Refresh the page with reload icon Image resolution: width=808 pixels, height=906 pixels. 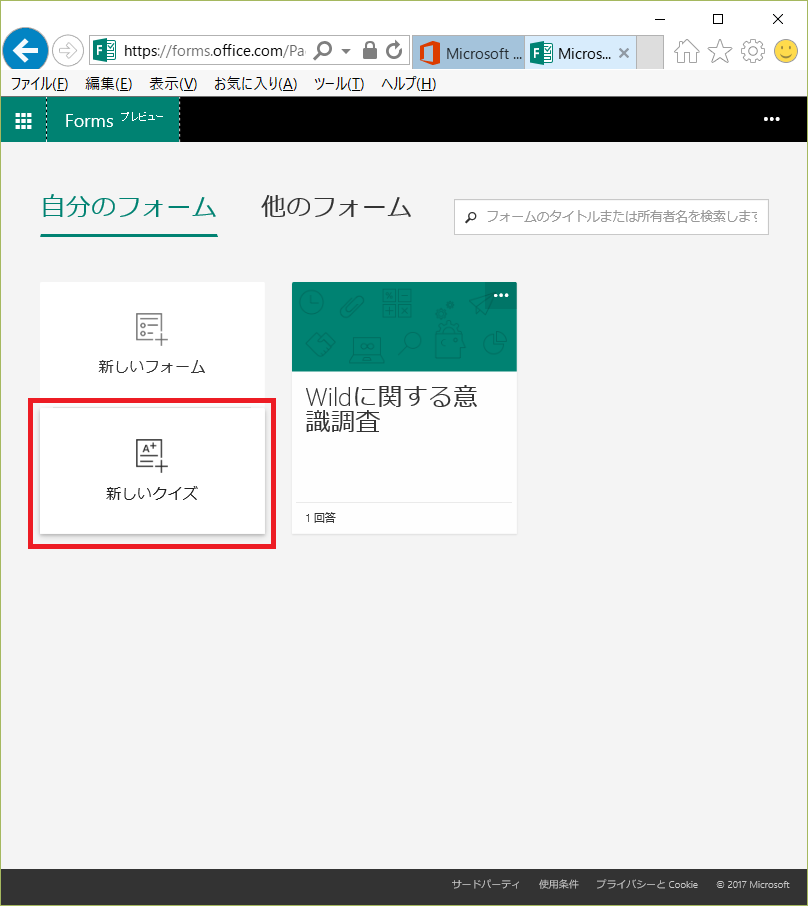pyautogui.click(x=394, y=50)
